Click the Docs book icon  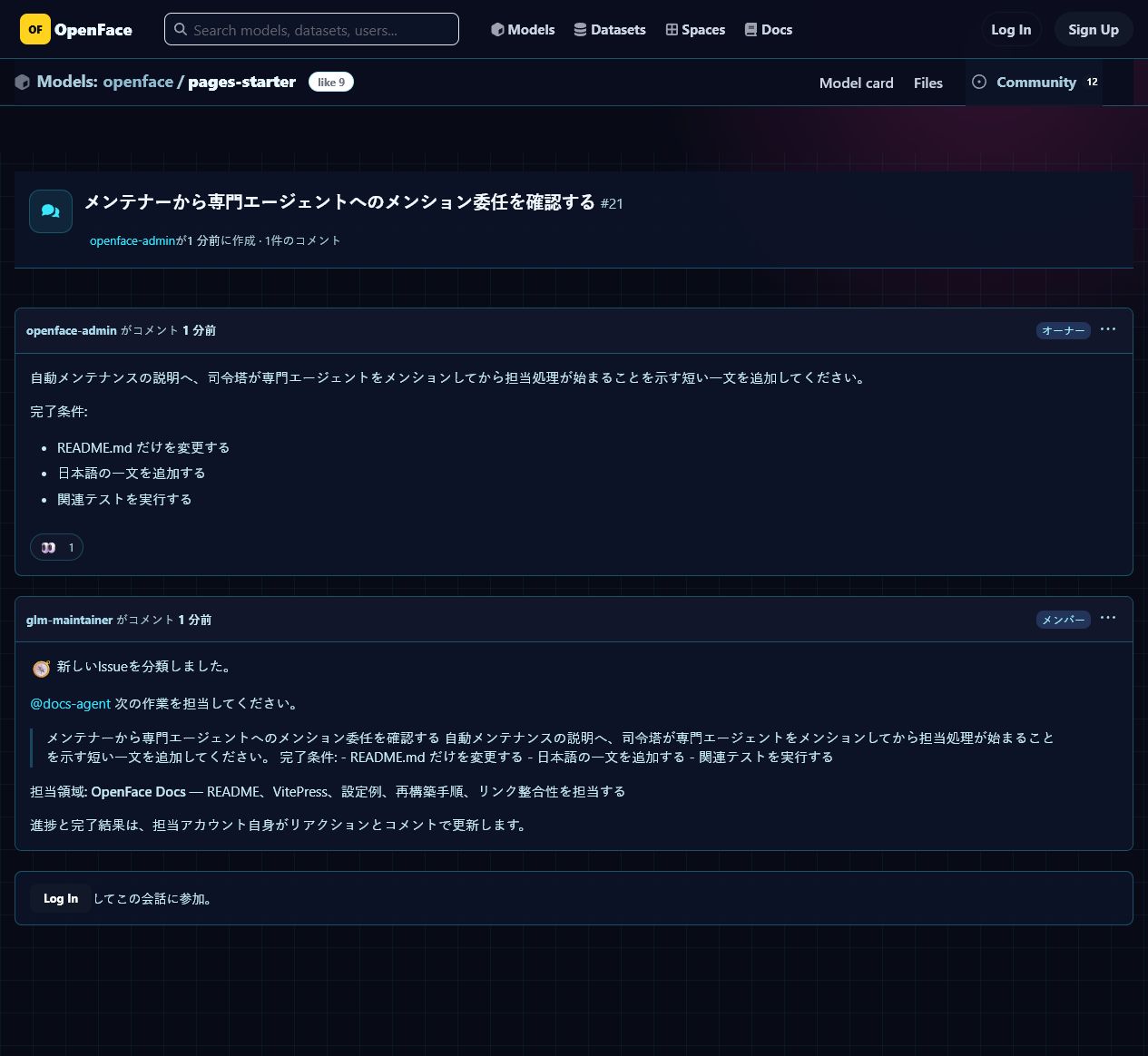(x=751, y=29)
